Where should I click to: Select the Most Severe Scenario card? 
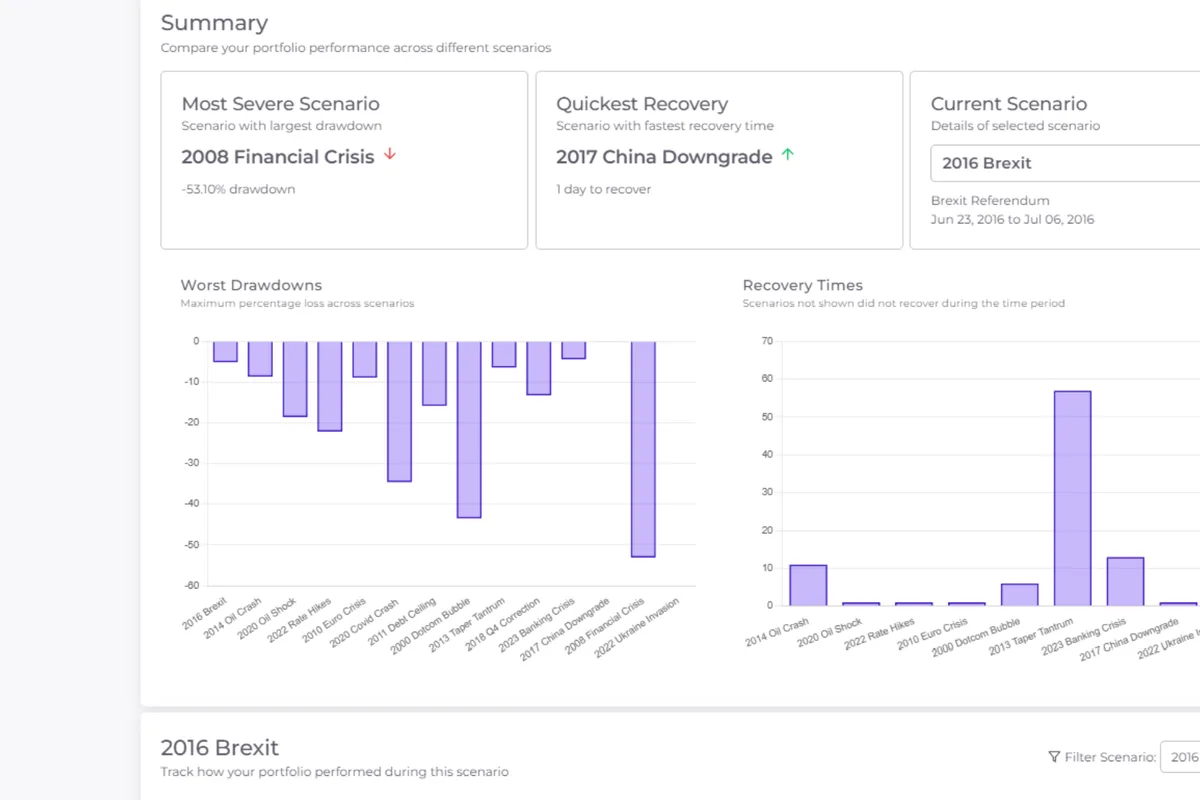click(344, 160)
